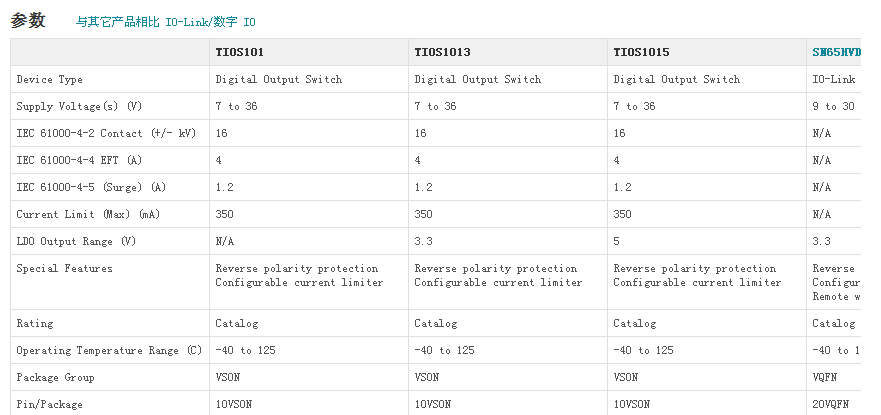Screen dimensions: 881x415
Task: Click TIOS1015's LDO output value 5
Action: [x=617, y=241]
